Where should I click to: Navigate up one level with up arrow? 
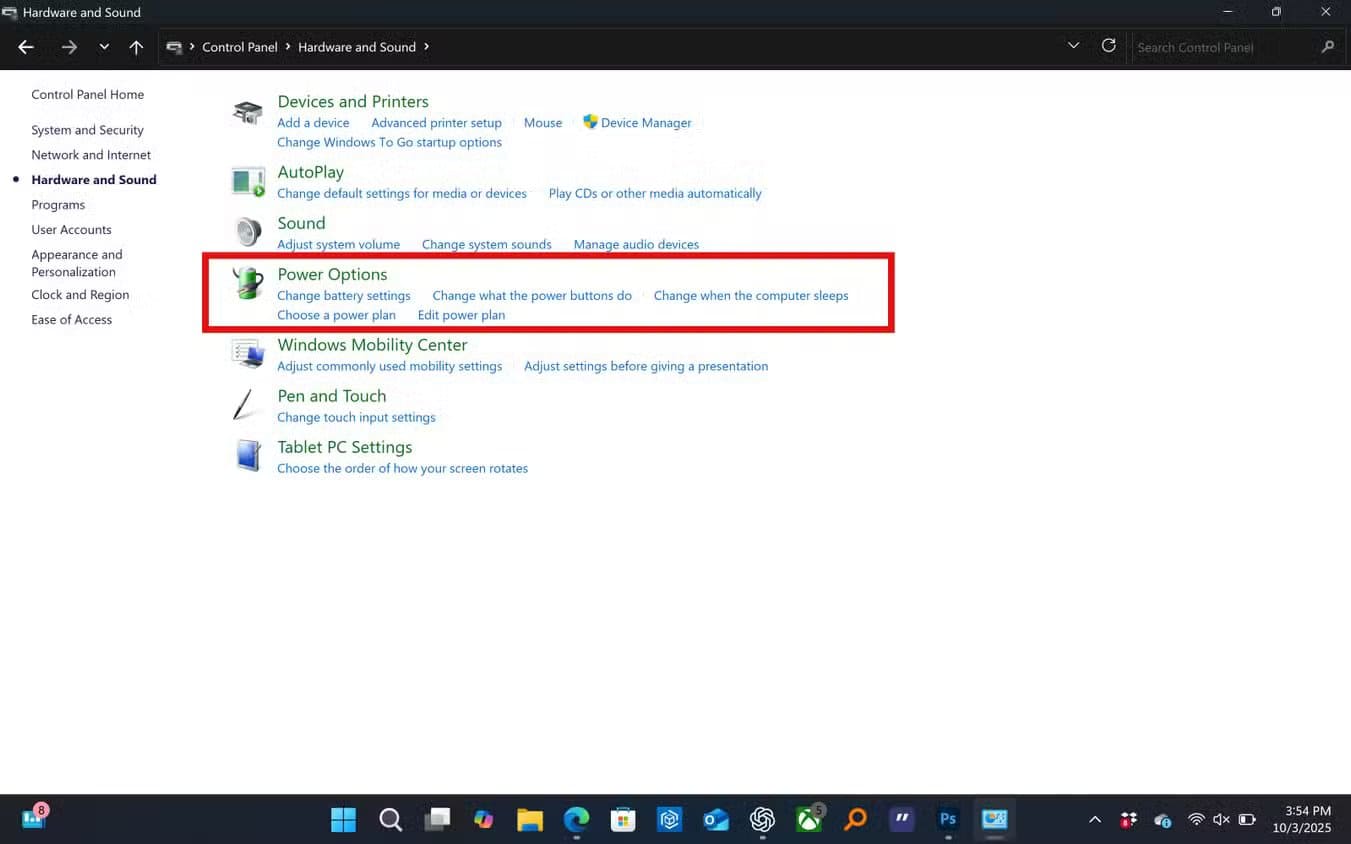pyautogui.click(x=136, y=47)
